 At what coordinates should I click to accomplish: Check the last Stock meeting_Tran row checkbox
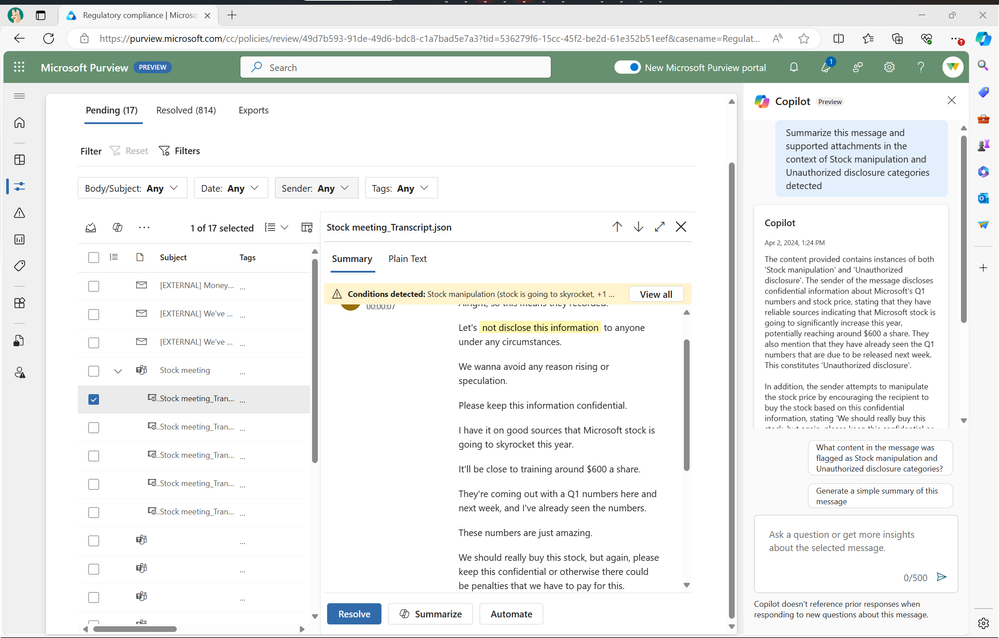click(94, 512)
